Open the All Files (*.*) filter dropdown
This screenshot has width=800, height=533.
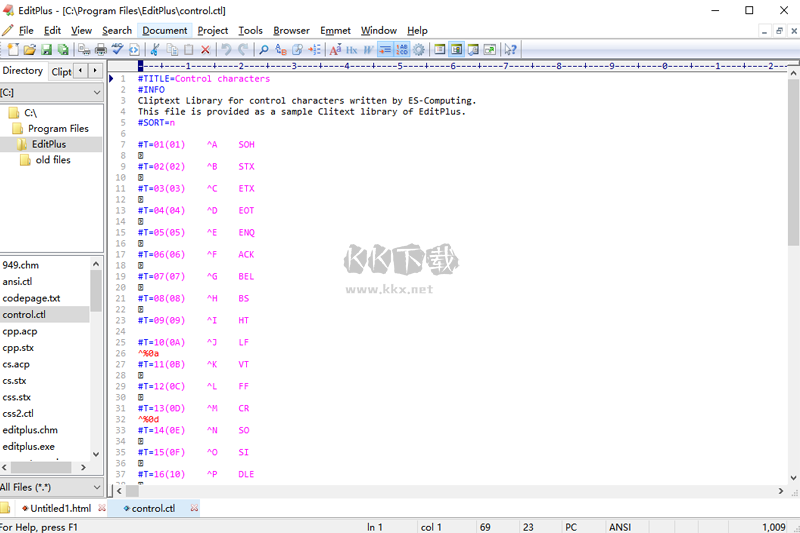coord(51,487)
